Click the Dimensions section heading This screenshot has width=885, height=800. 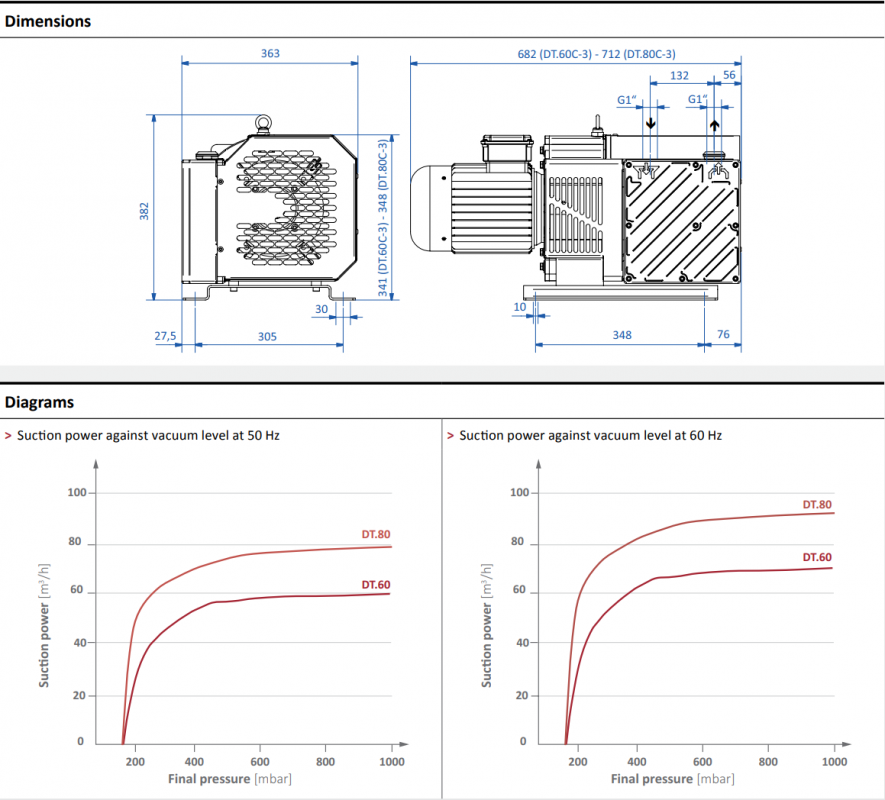tap(48, 21)
